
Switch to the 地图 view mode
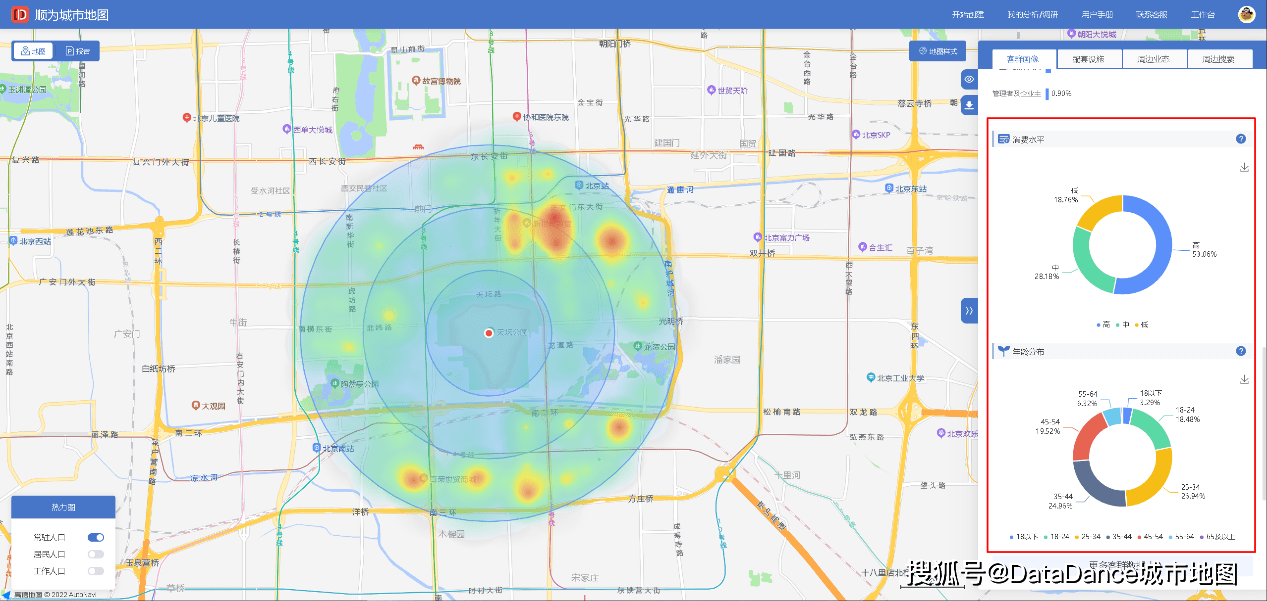click(x=34, y=50)
